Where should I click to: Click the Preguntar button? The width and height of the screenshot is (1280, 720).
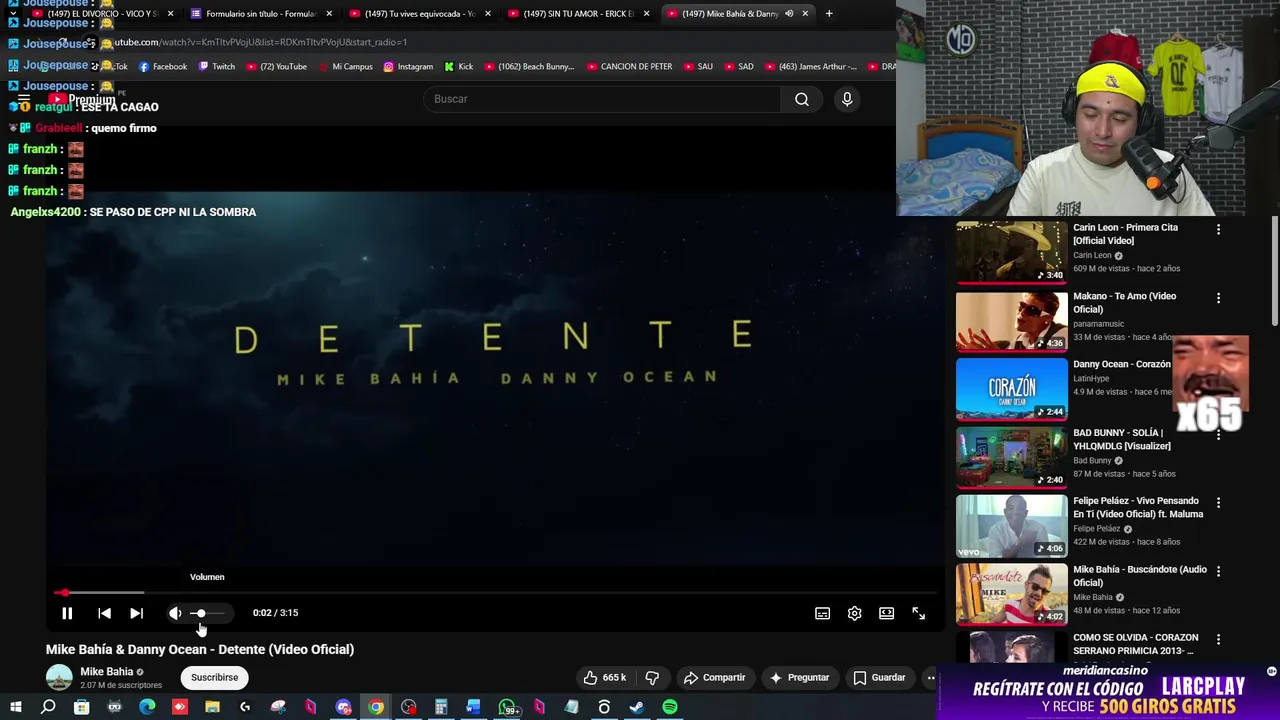coord(799,677)
